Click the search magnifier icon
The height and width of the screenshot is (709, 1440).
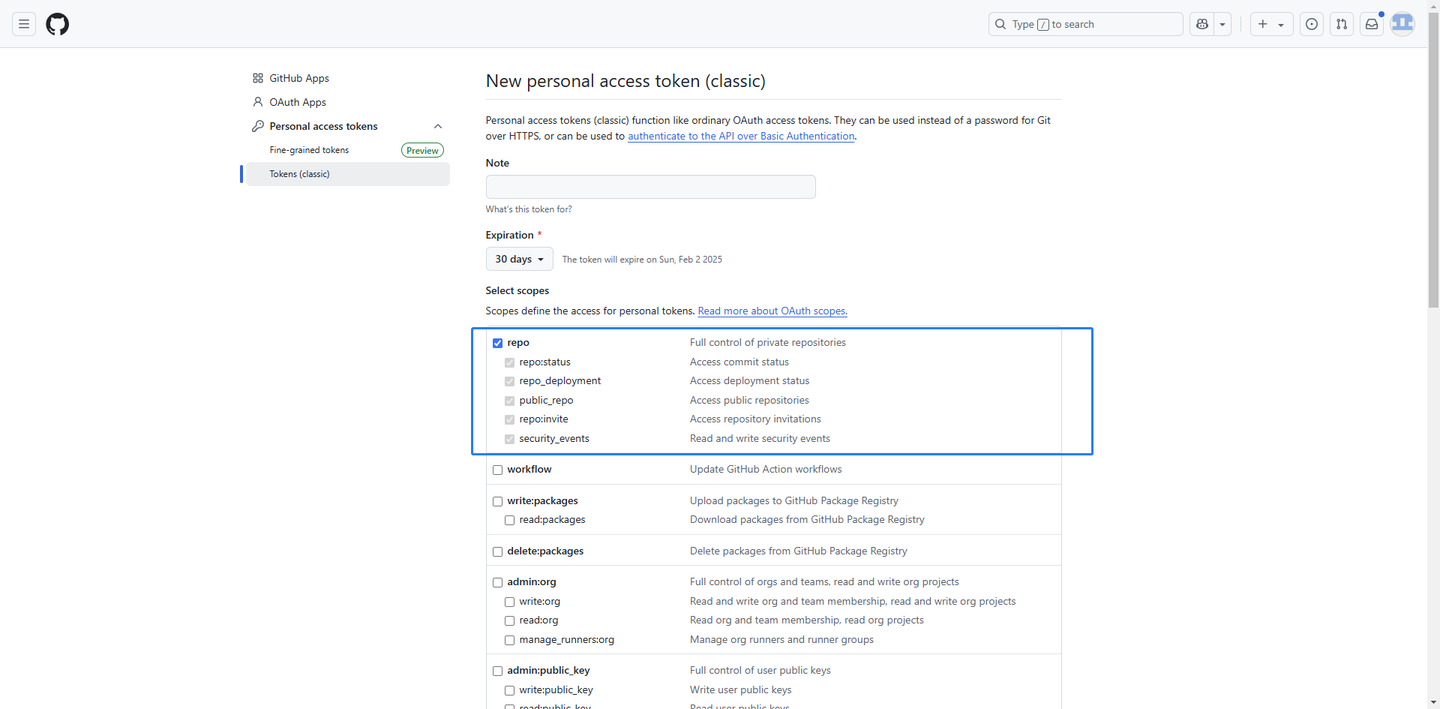coord(1000,24)
